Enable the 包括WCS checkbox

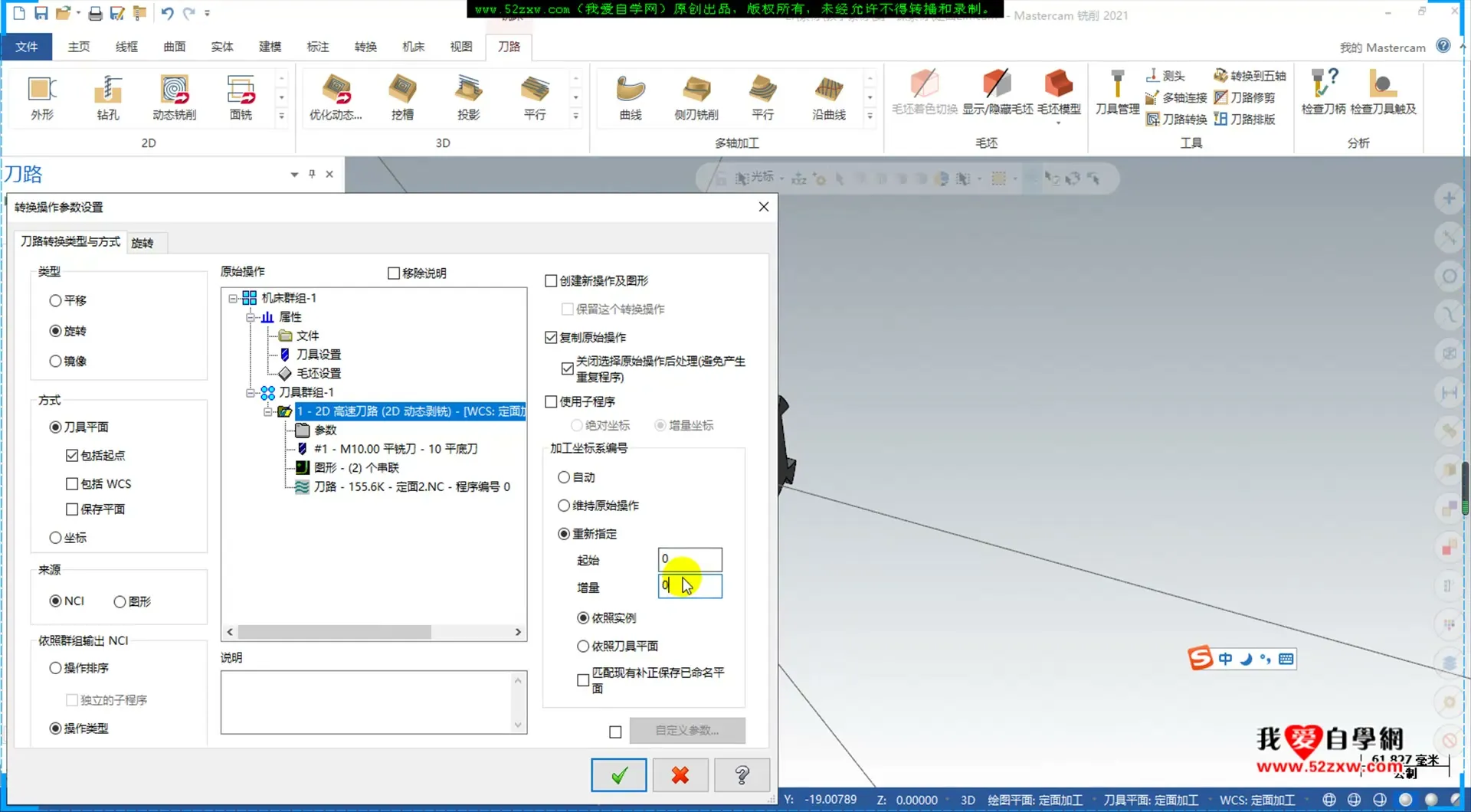(71, 483)
